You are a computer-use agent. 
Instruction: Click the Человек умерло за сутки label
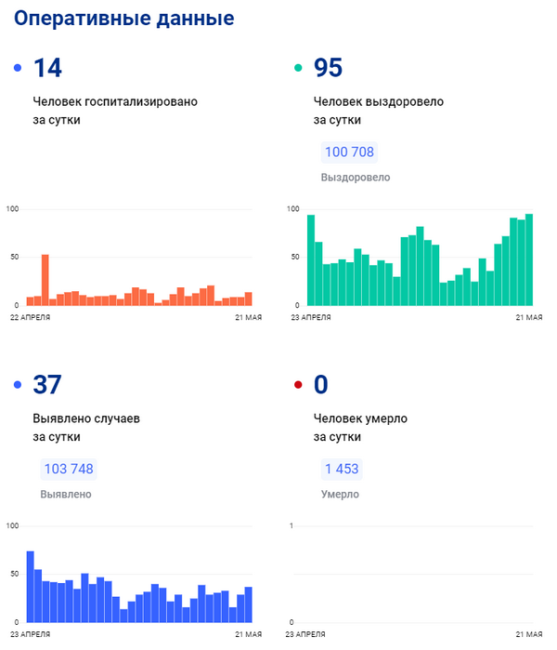360,427
